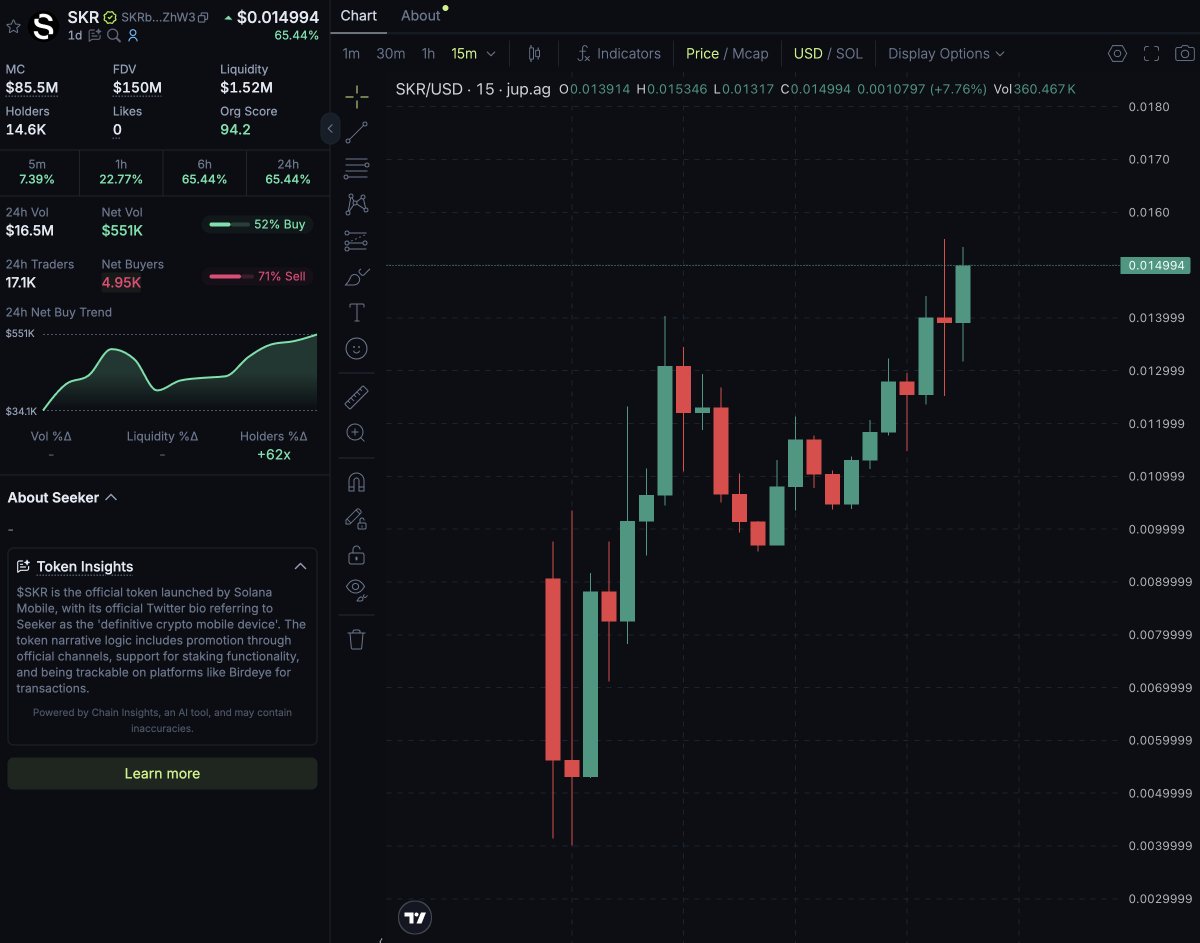The width and height of the screenshot is (1200, 943).
Task: Switch chart to Price view
Action: (x=702, y=54)
